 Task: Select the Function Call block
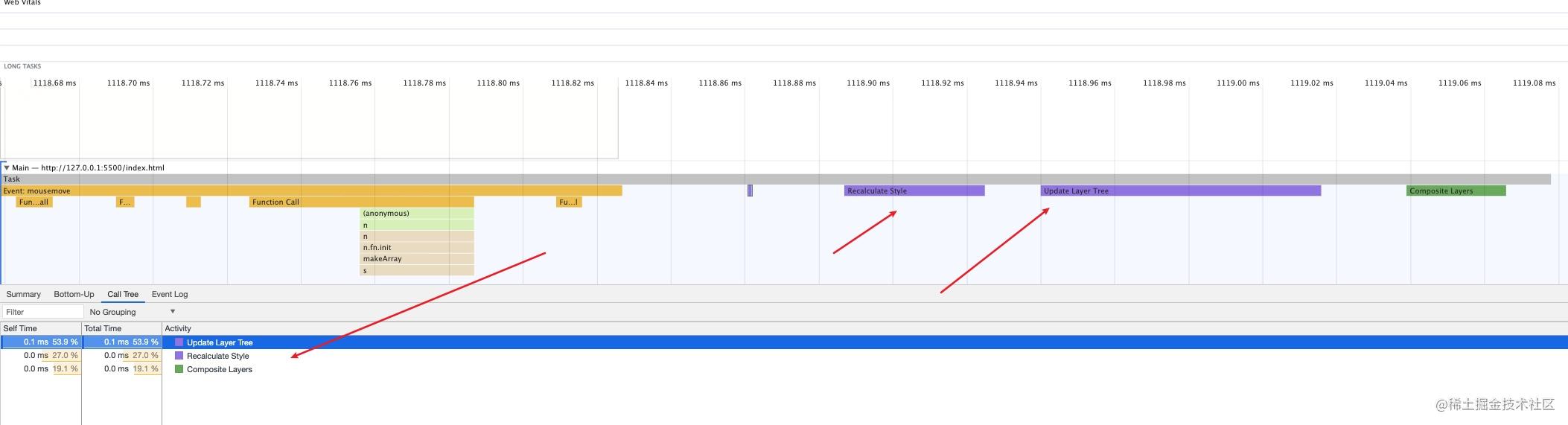click(362, 202)
